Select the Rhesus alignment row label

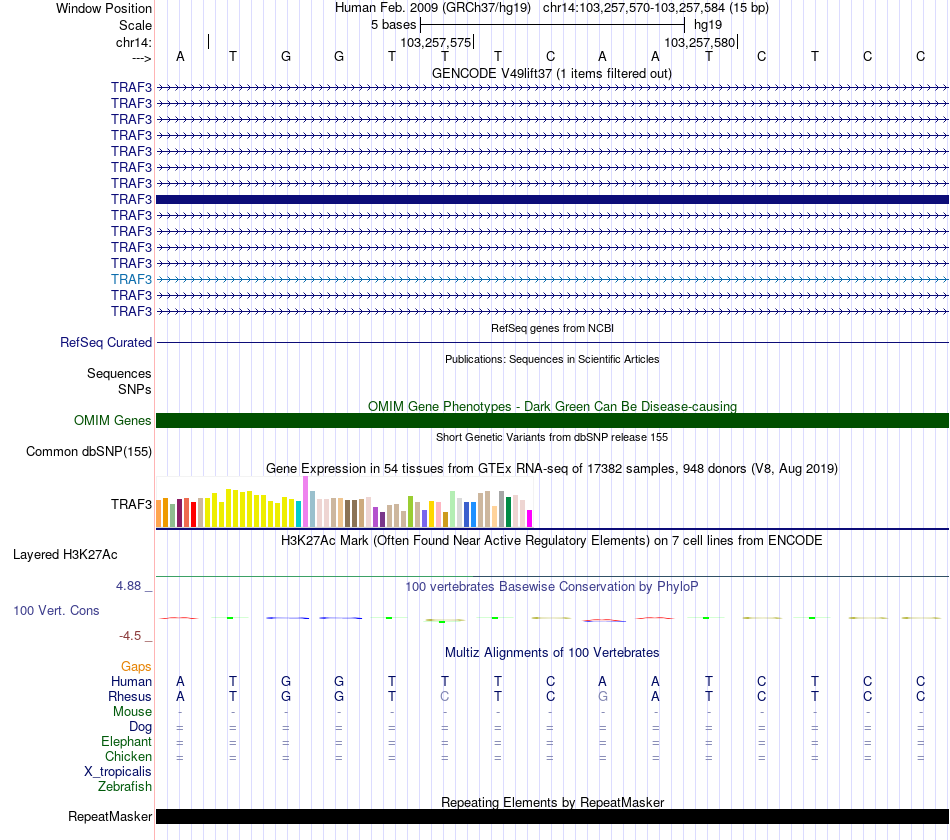coord(130,696)
